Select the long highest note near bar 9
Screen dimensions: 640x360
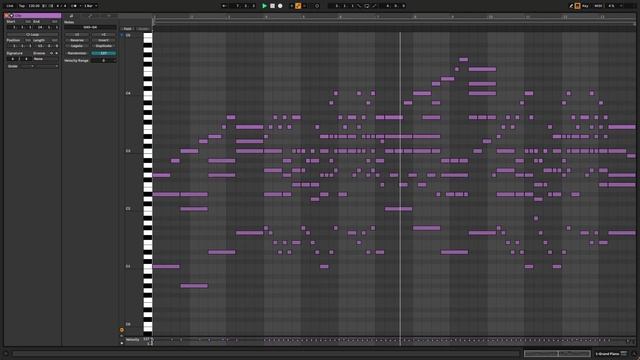(482, 69)
